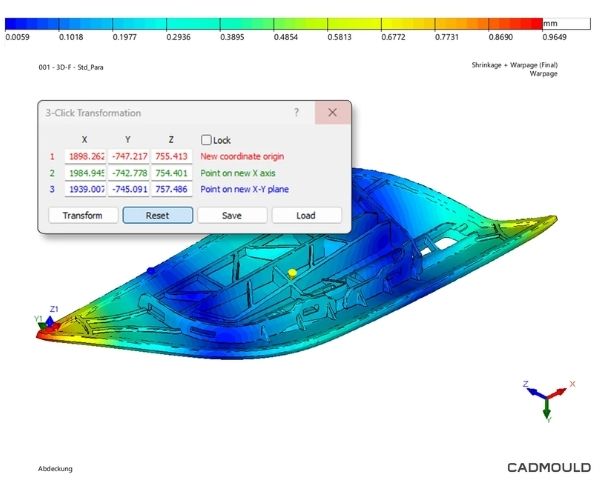The height and width of the screenshot is (500, 600).
Task: Close the 3-Click Transformation dialog
Action: click(333, 113)
